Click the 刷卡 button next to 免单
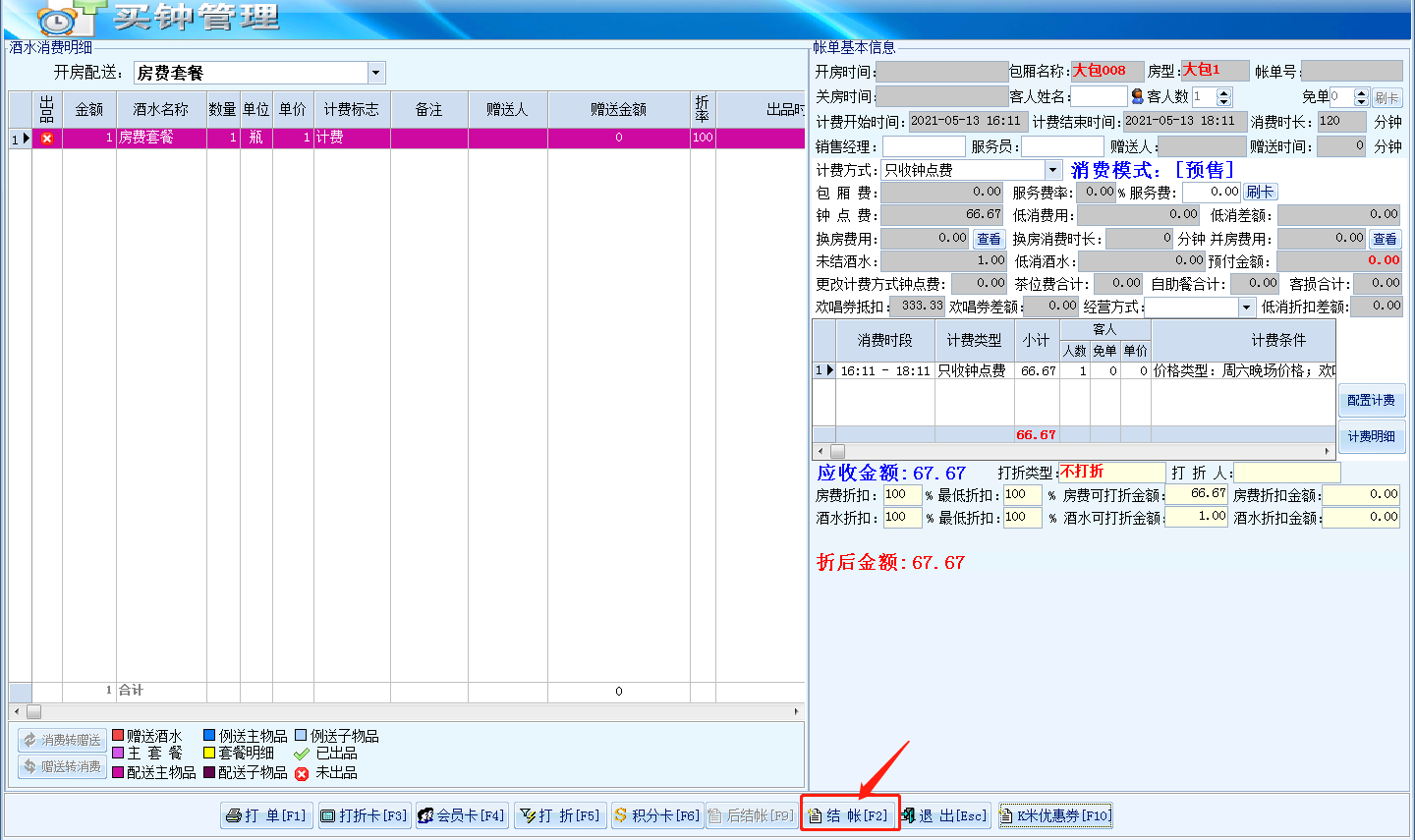Screen dimensions: 1415x840 coord(1387,97)
